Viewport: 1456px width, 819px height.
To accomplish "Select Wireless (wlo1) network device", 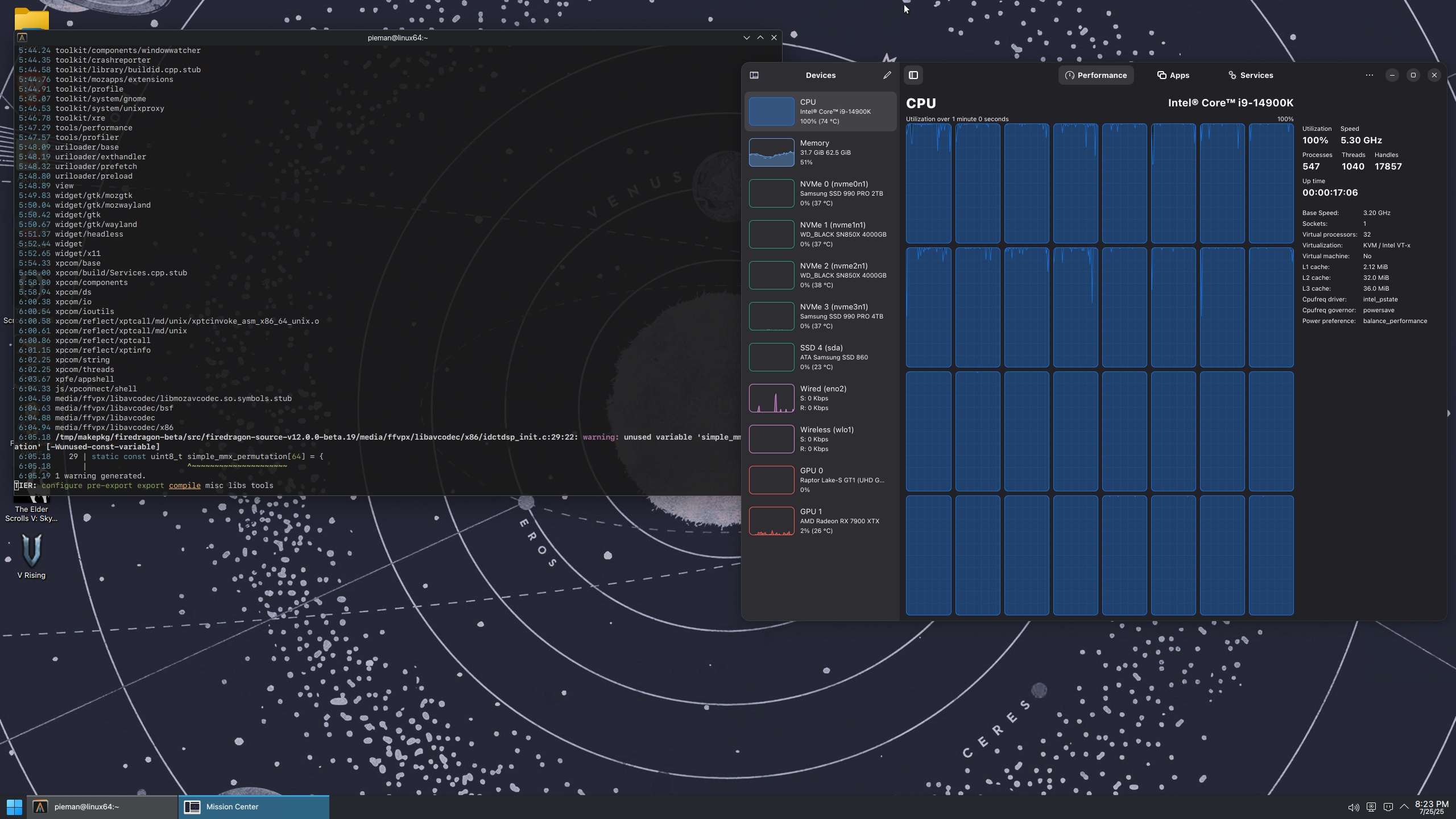I will coord(820,439).
